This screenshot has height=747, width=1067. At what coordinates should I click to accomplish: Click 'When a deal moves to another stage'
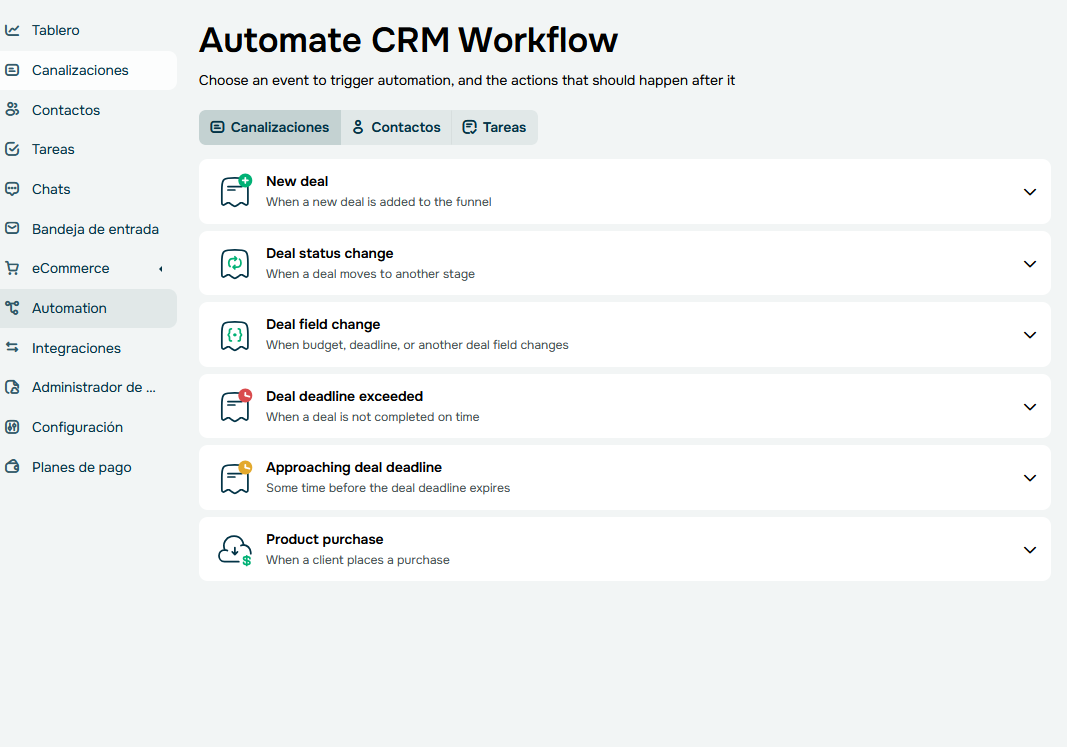pos(370,273)
